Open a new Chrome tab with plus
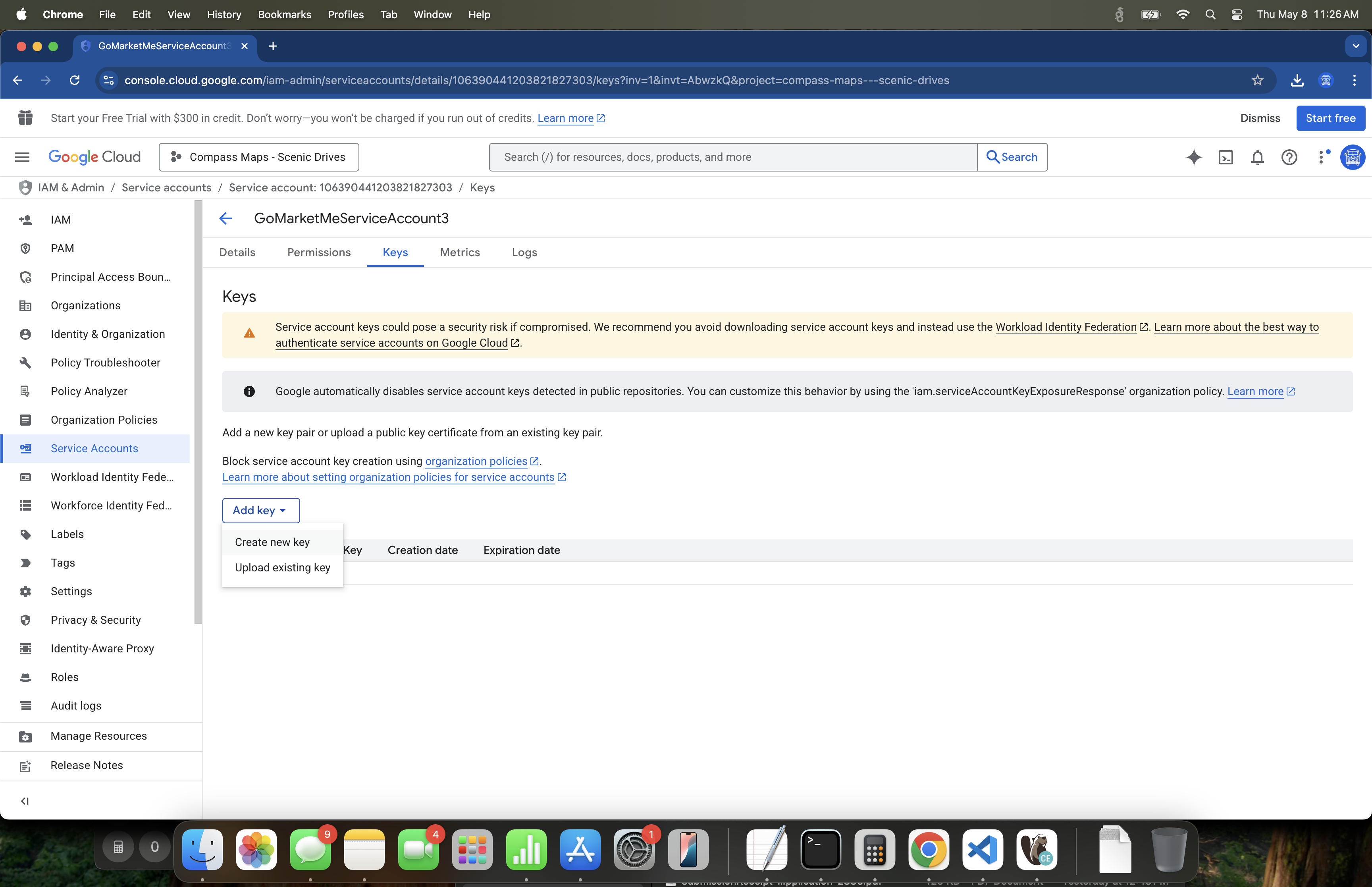 click(273, 46)
